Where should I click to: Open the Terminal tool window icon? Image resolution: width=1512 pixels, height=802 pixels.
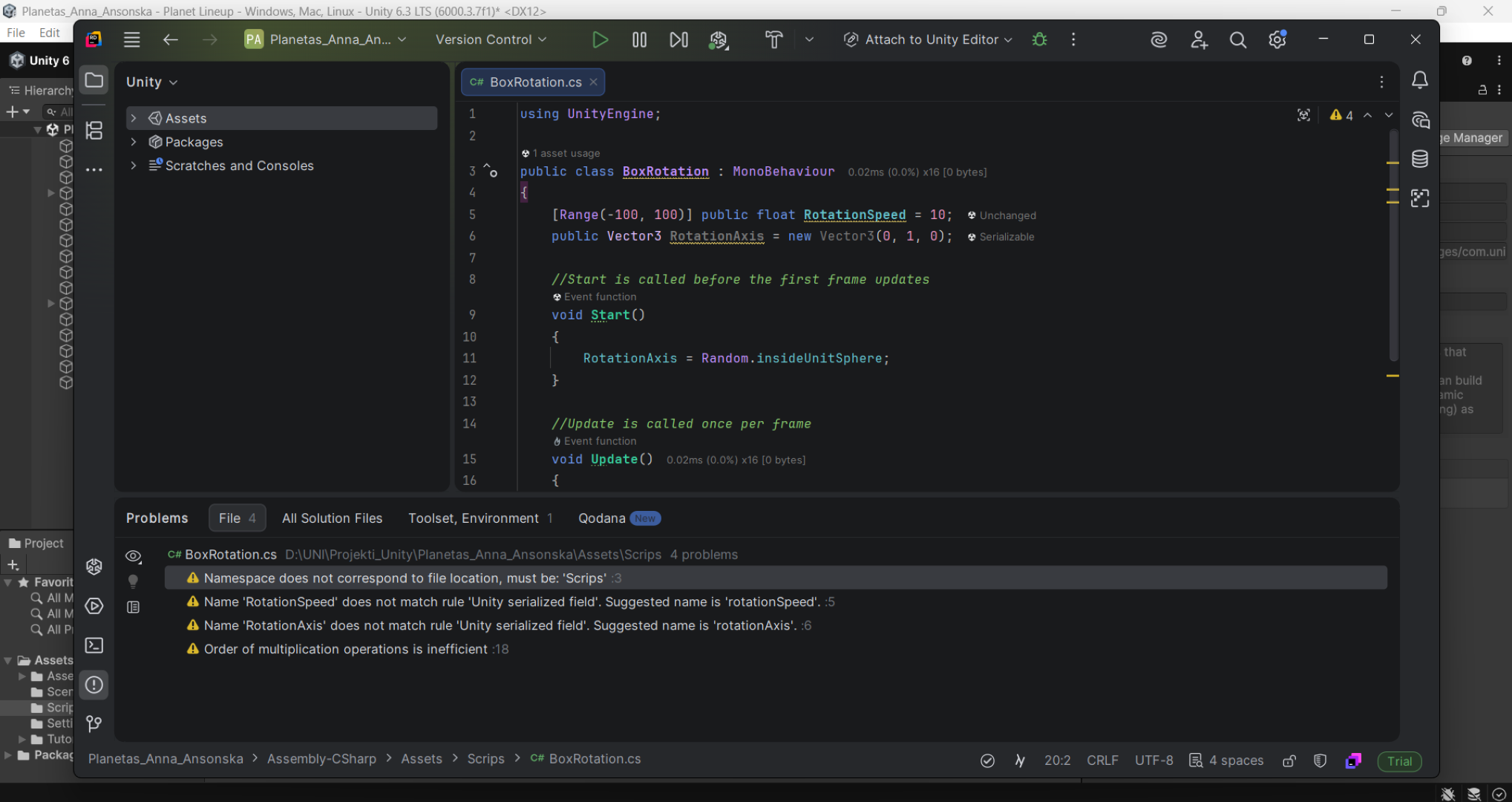(94, 645)
